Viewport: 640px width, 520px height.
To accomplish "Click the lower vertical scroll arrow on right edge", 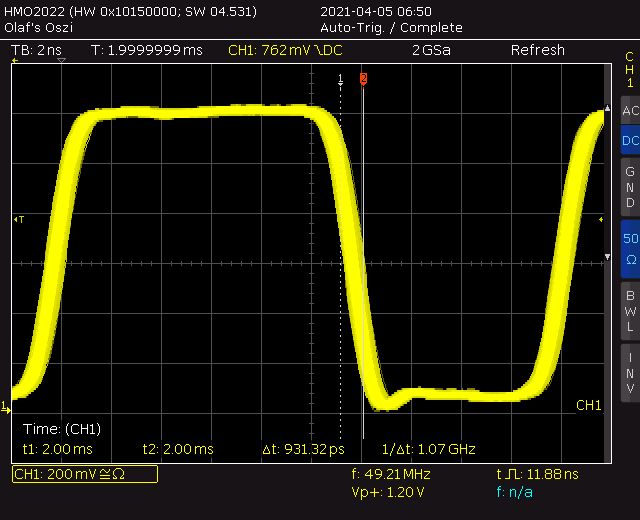I will 607,257.
